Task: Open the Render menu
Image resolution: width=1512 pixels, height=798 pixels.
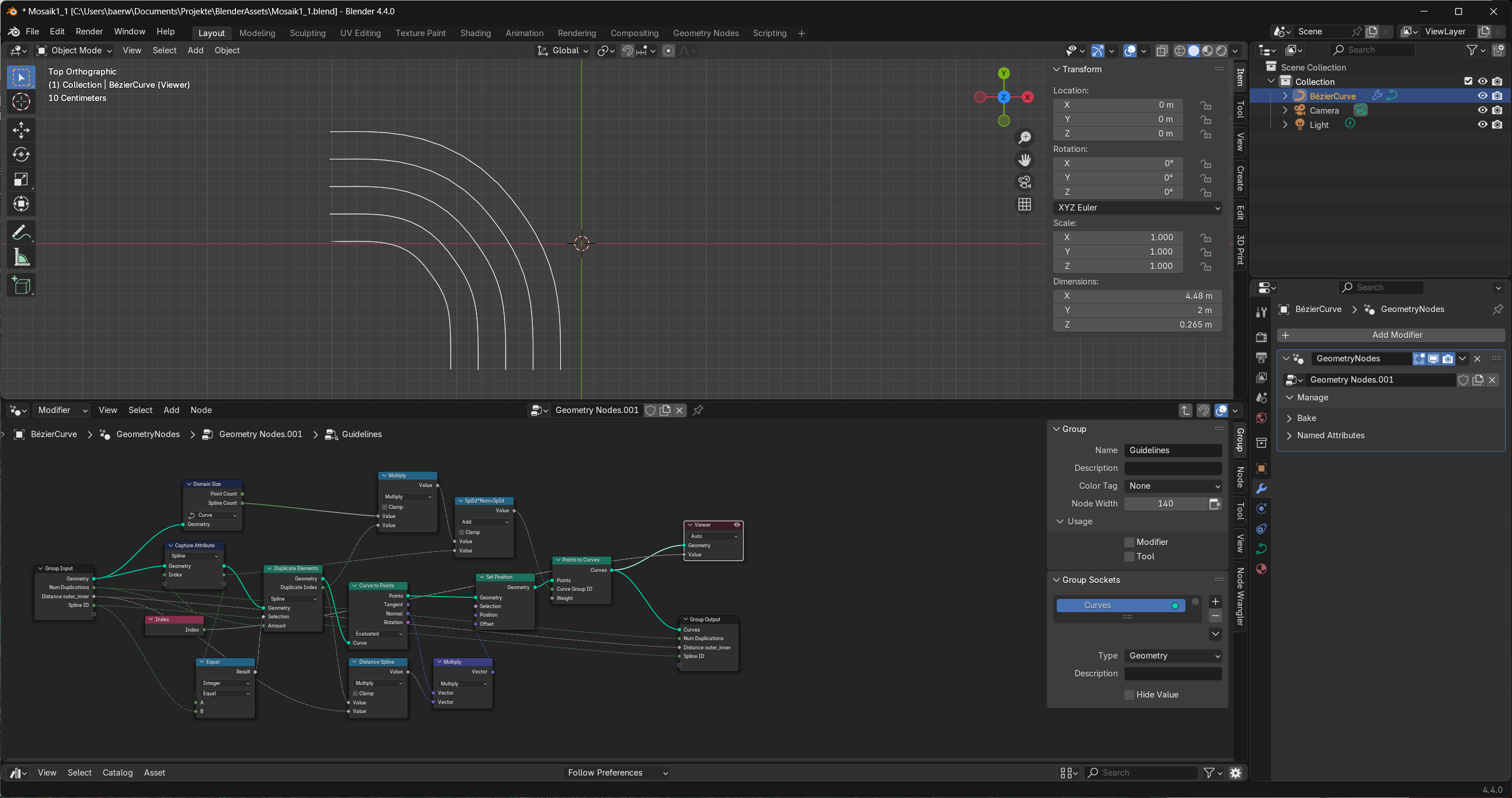Action: coord(89,32)
